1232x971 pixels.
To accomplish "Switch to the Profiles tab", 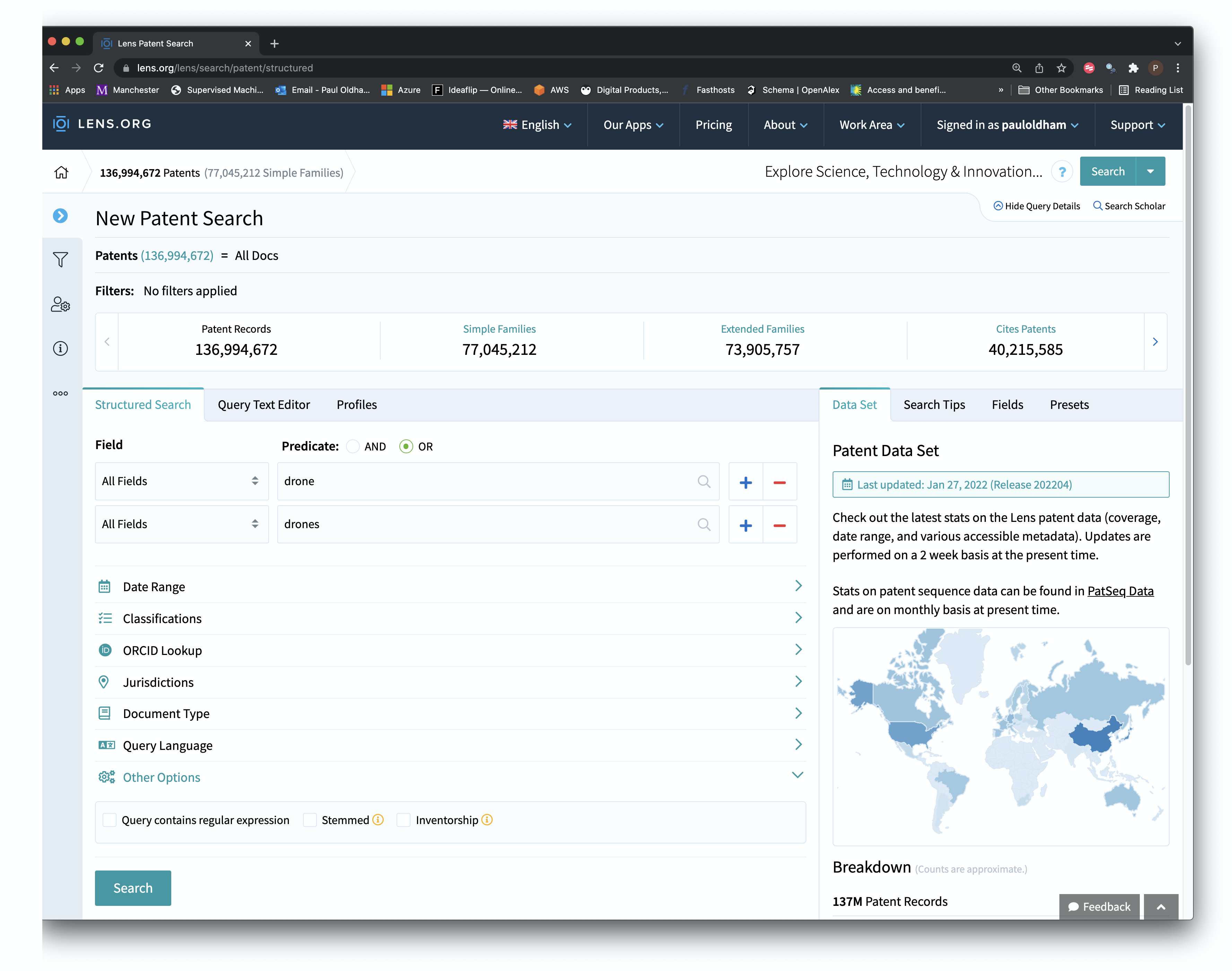I will pos(356,405).
